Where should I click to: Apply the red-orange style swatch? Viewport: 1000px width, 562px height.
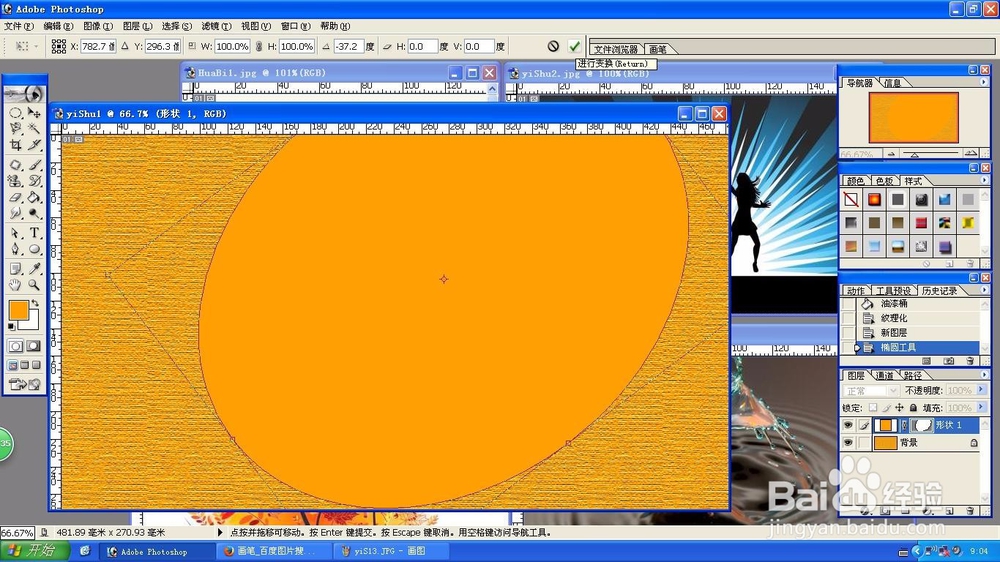click(x=874, y=200)
